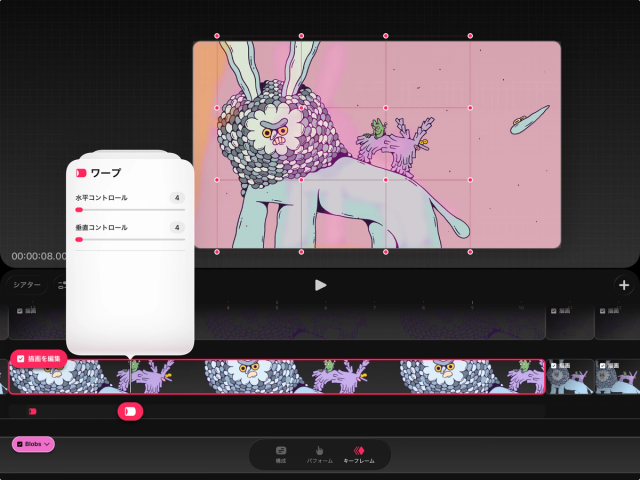
Task: Switch to the 構成 tab
Action: tap(281, 455)
